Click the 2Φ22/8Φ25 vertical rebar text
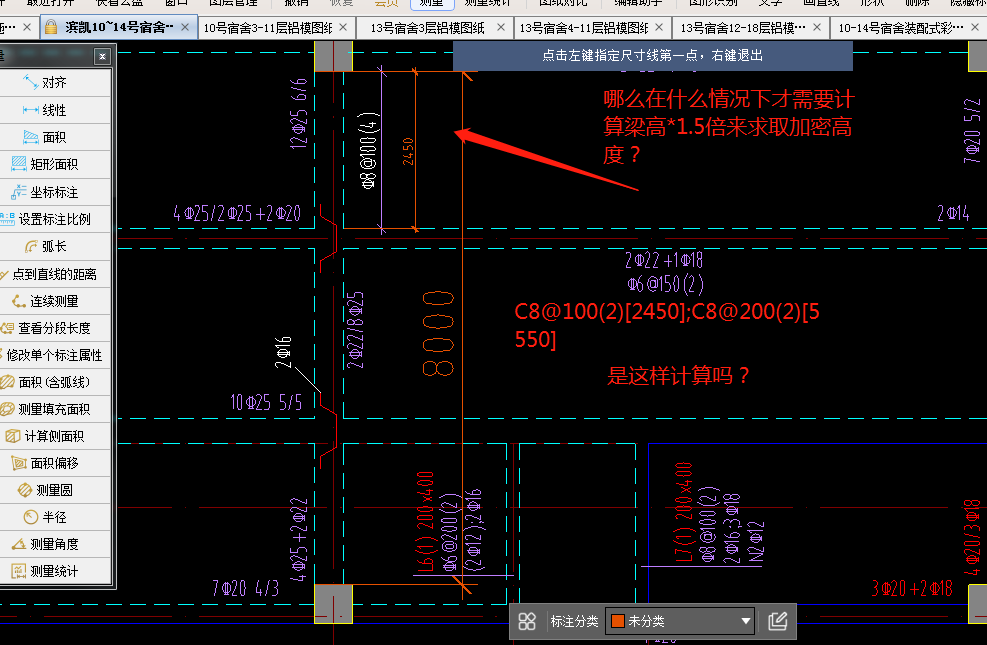Viewport: 987px width, 645px height. (x=356, y=330)
